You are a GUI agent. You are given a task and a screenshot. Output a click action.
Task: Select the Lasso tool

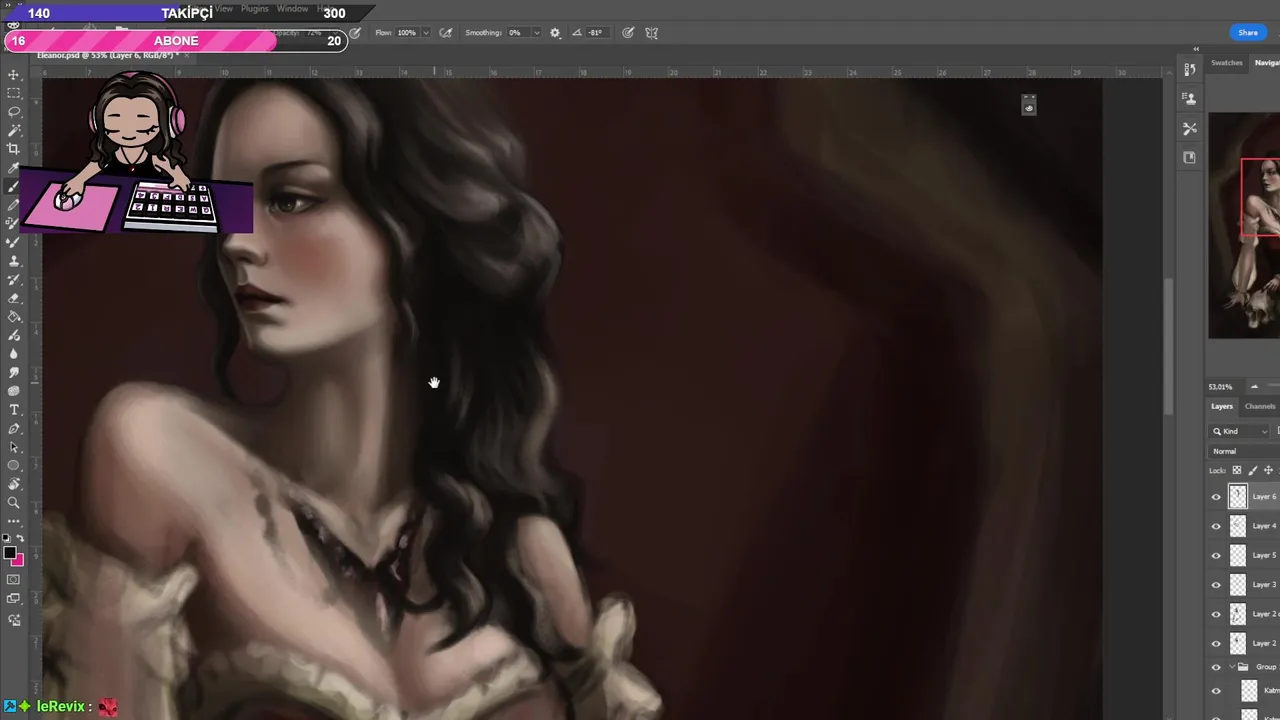(14, 112)
